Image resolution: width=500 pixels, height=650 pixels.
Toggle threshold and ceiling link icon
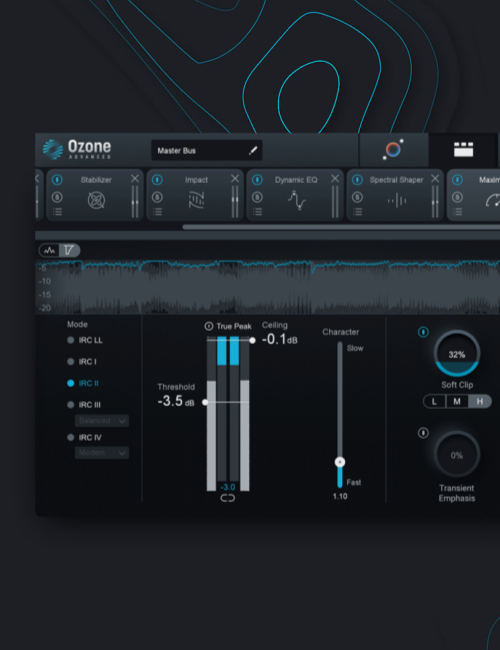228,498
